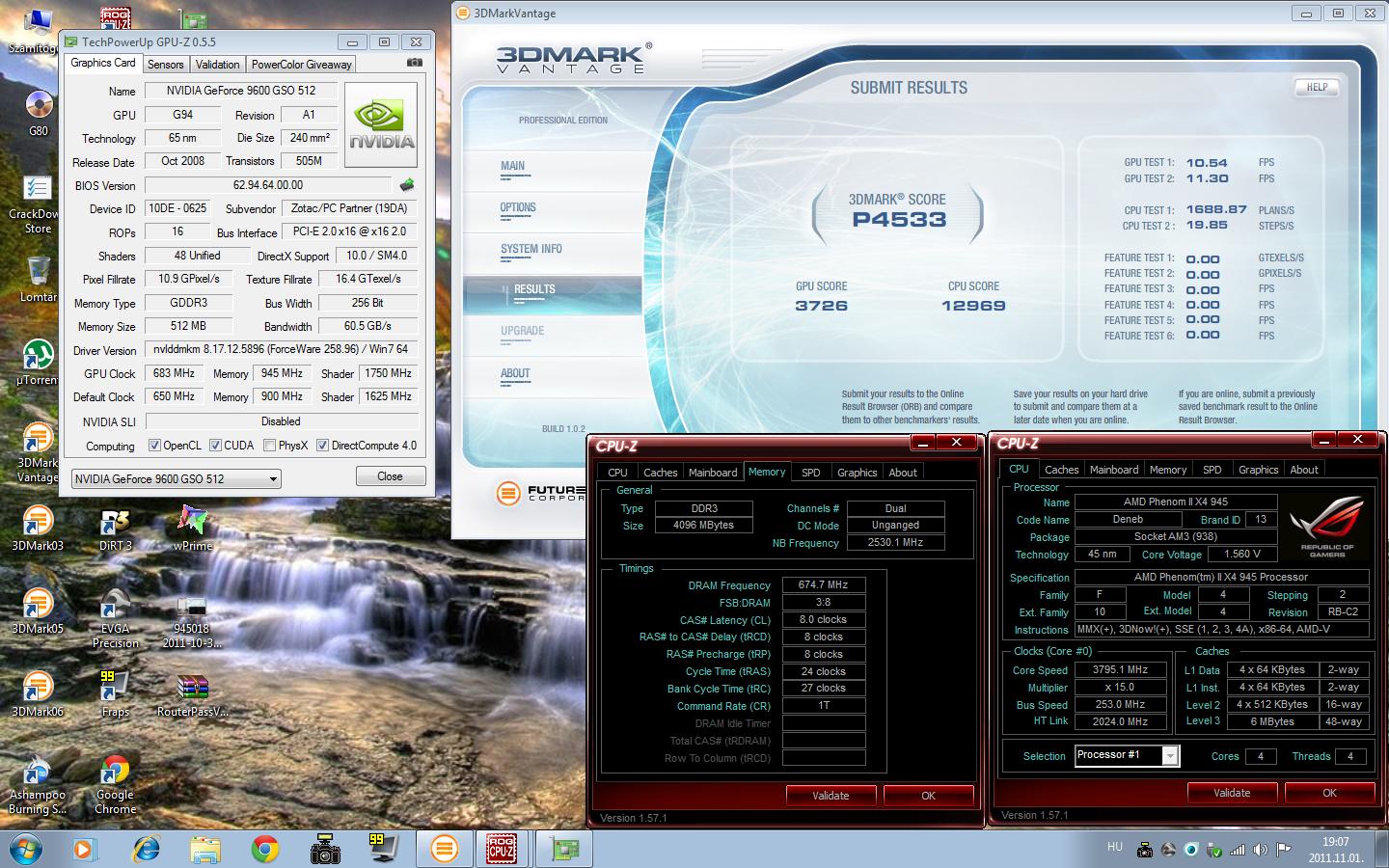Image resolution: width=1389 pixels, height=868 pixels.
Task: Toggle the PhysX checkbox
Action: coord(269,446)
